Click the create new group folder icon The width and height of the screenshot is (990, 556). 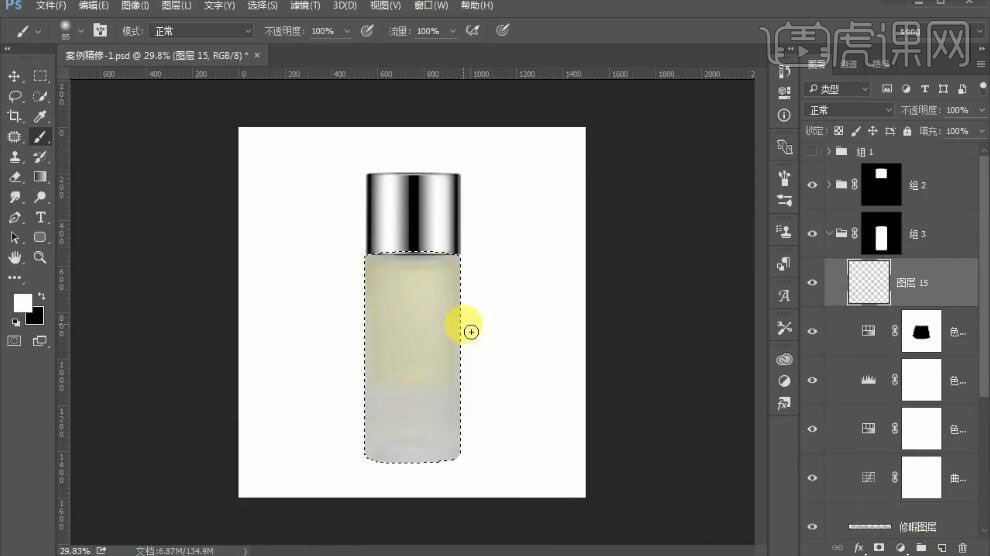tap(920, 548)
